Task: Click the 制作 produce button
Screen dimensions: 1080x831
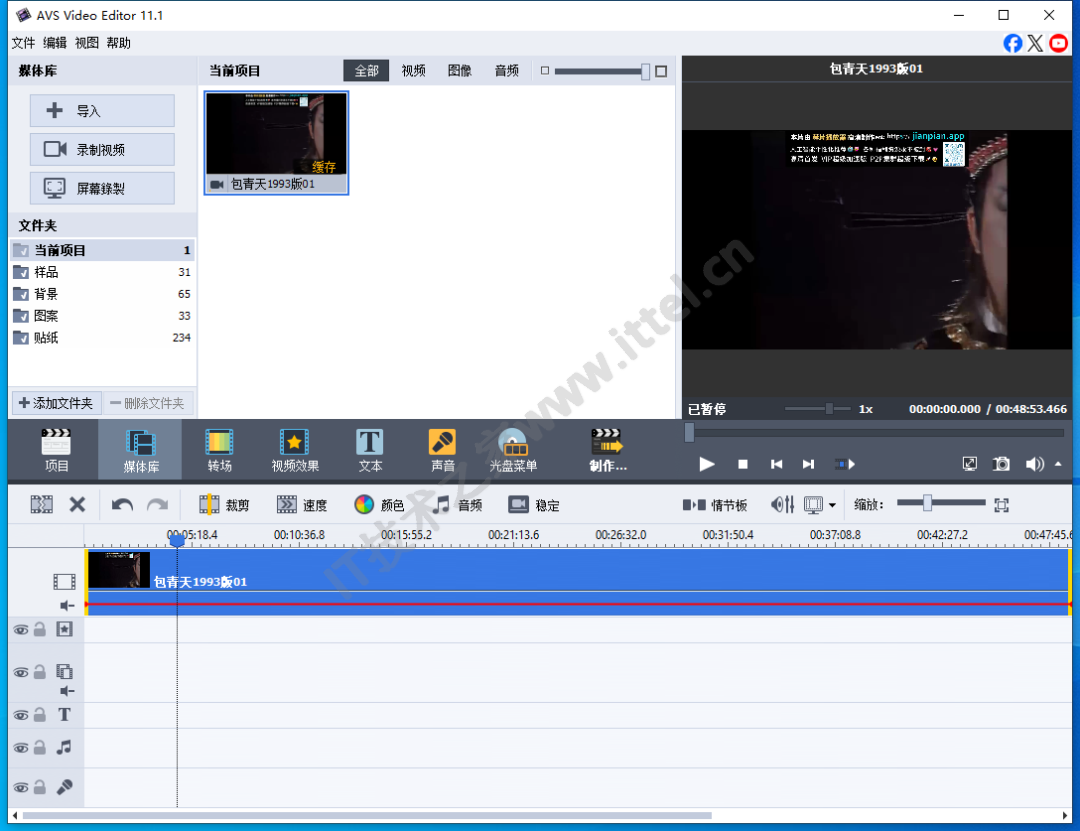Action: pyautogui.click(x=608, y=450)
